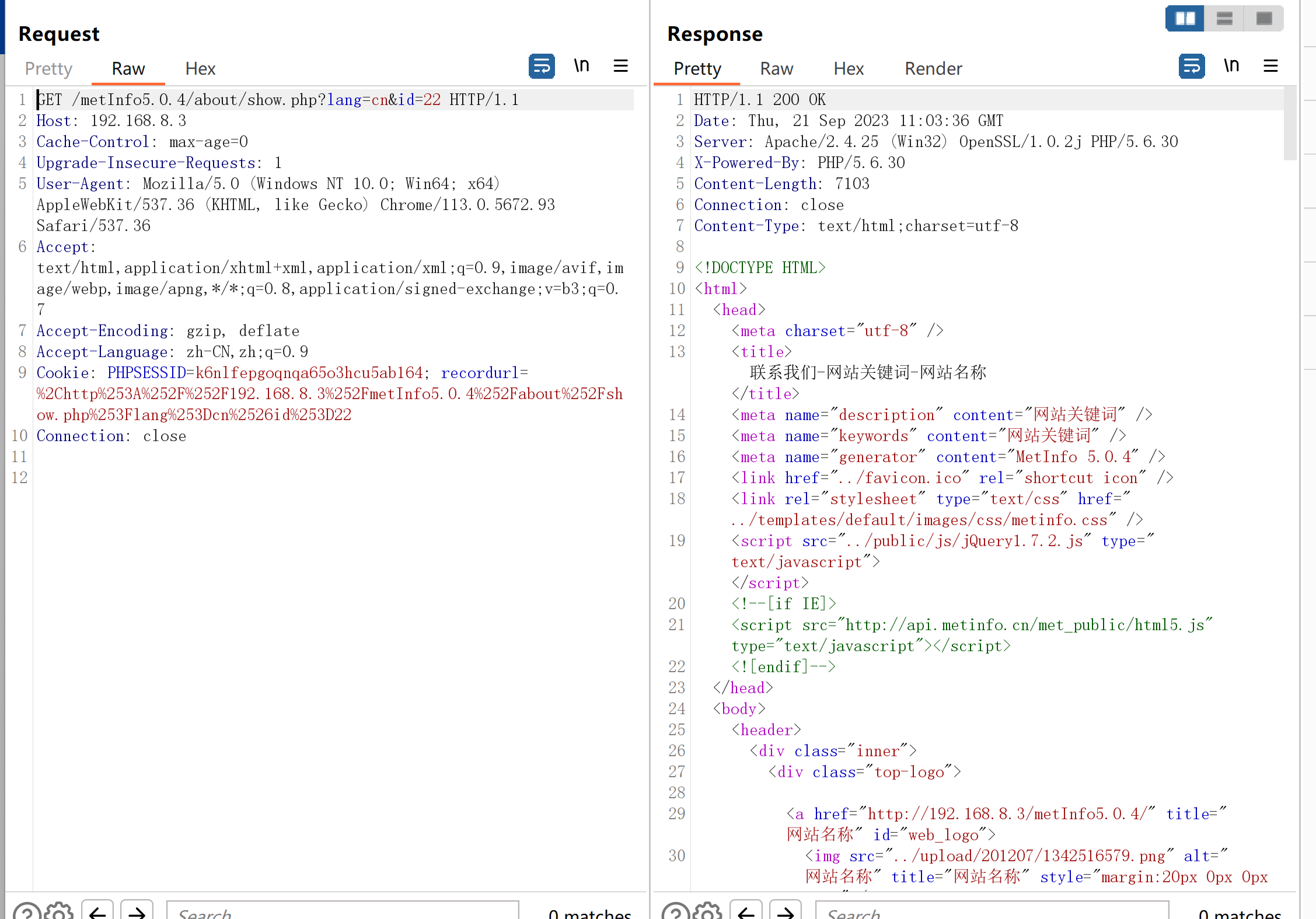Click the meta 'keywords' line

point(928,436)
